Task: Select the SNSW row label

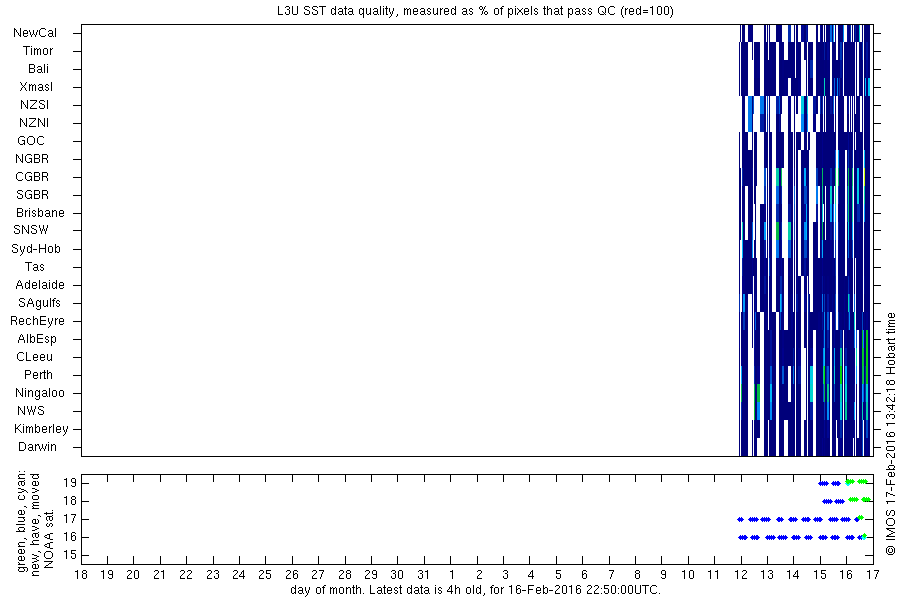Action: (31, 230)
